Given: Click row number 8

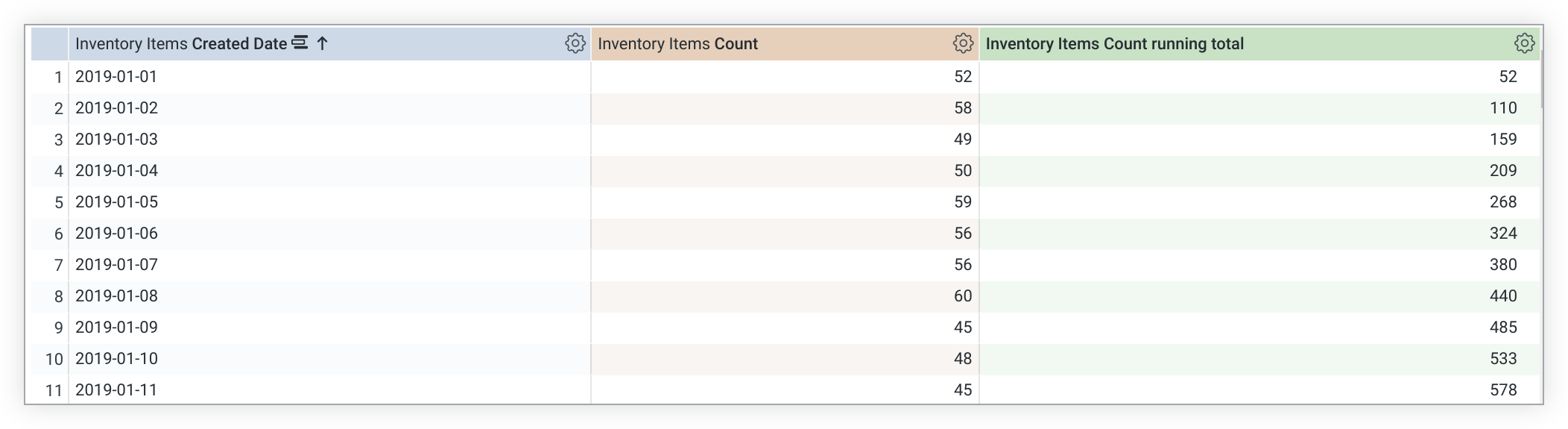Looking at the screenshot, I should coord(58,297).
